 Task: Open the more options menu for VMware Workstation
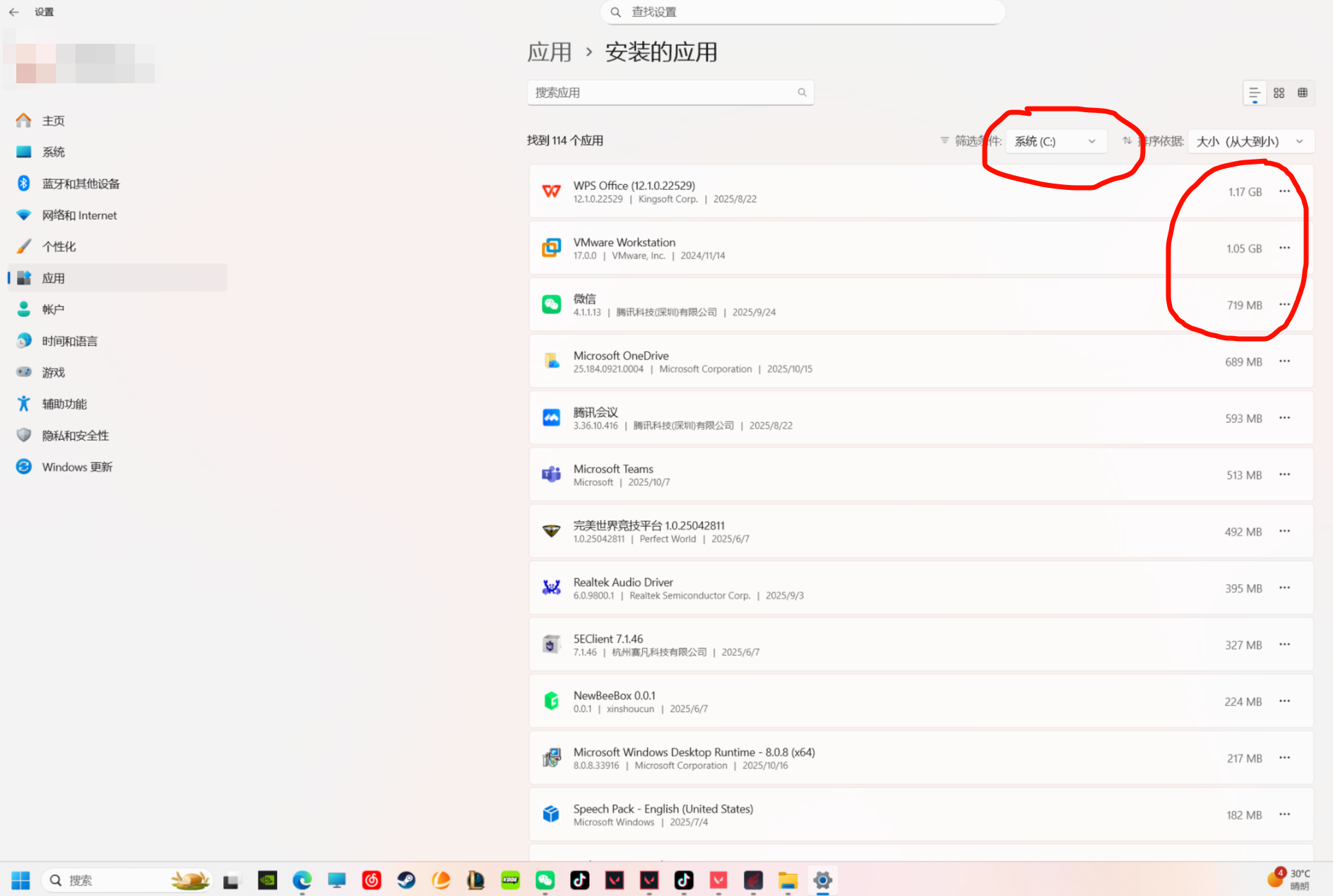pyautogui.click(x=1284, y=248)
